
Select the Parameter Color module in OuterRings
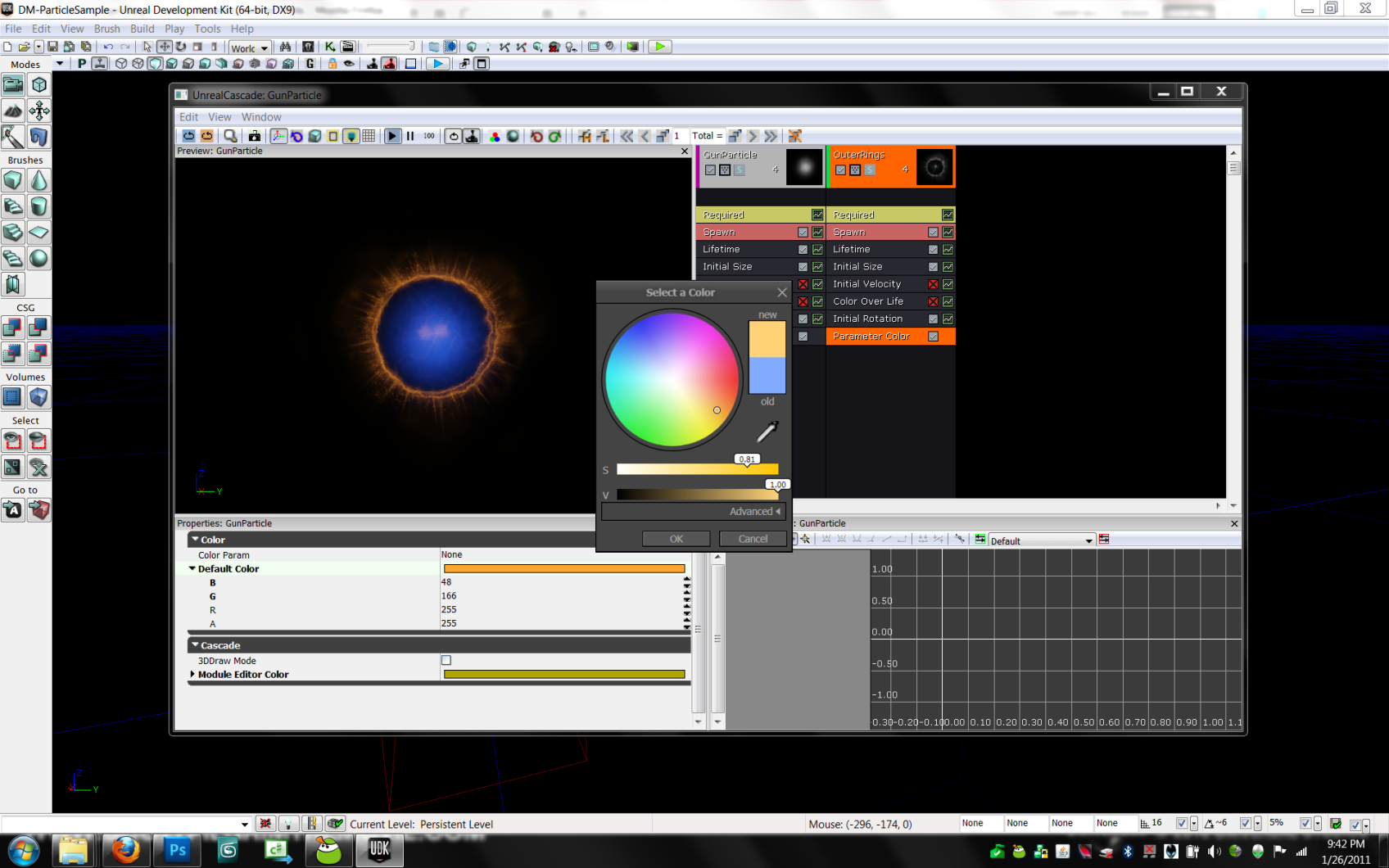(890, 337)
